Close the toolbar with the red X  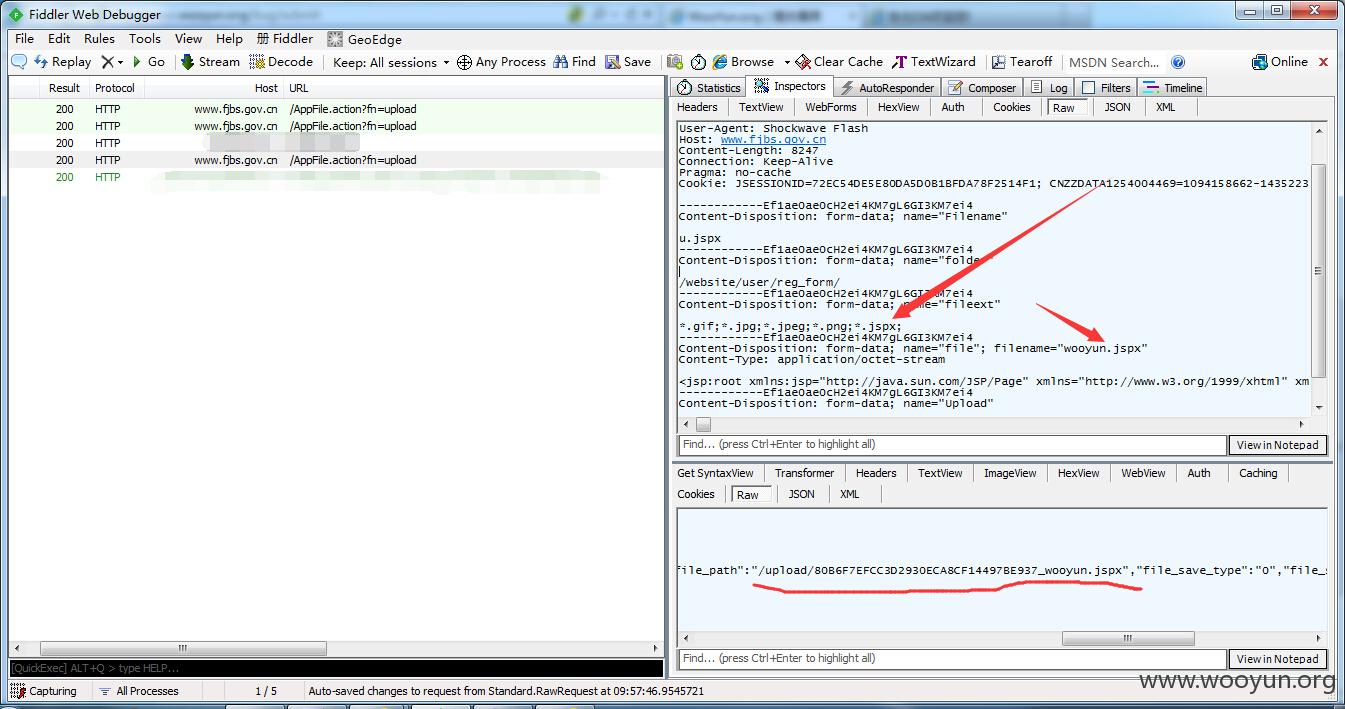tap(1324, 62)
